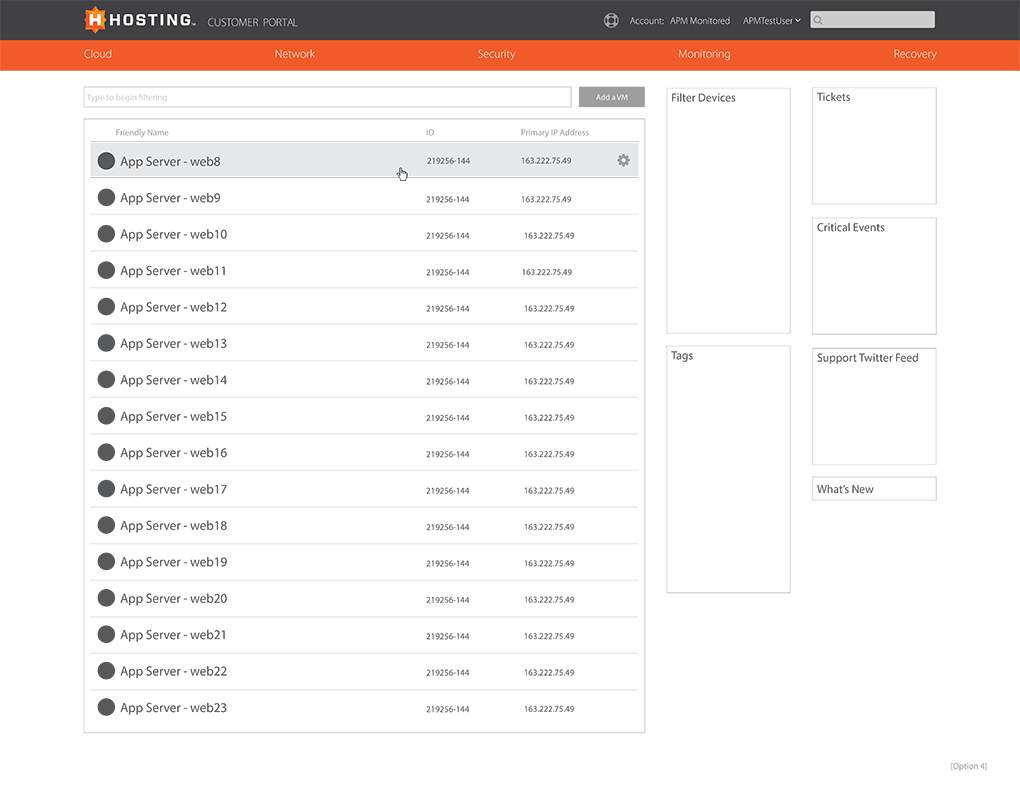
Task: Click status circle for App Server - web12
Action: 106,307
